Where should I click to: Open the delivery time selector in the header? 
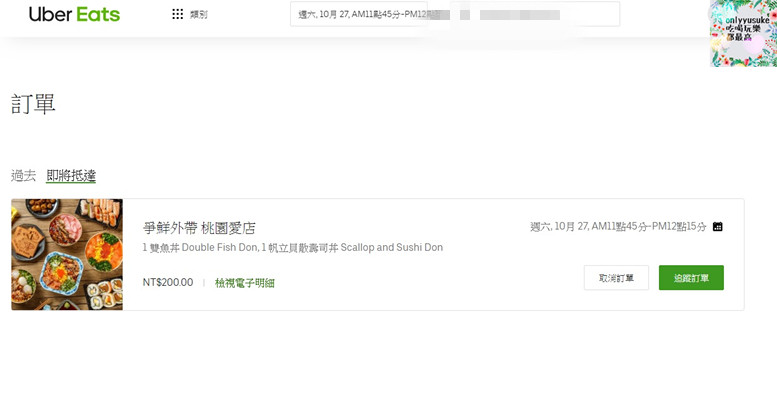359,14
